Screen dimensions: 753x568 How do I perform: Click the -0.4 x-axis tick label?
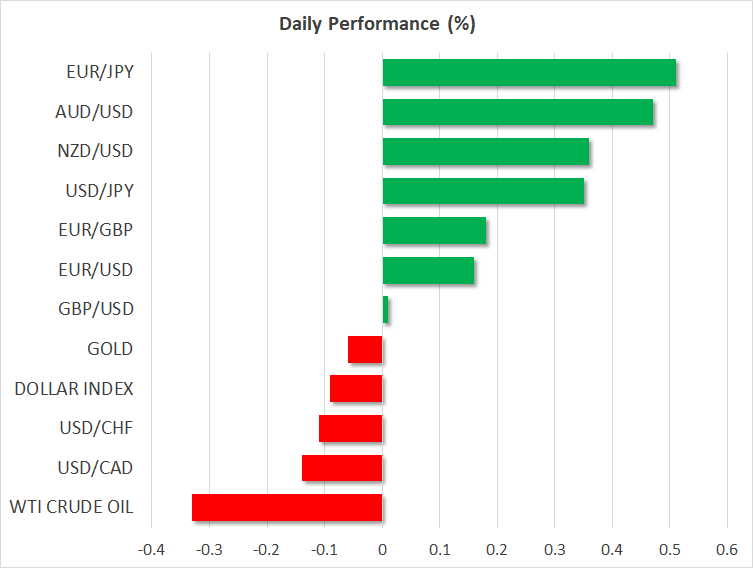click(151, 549)
